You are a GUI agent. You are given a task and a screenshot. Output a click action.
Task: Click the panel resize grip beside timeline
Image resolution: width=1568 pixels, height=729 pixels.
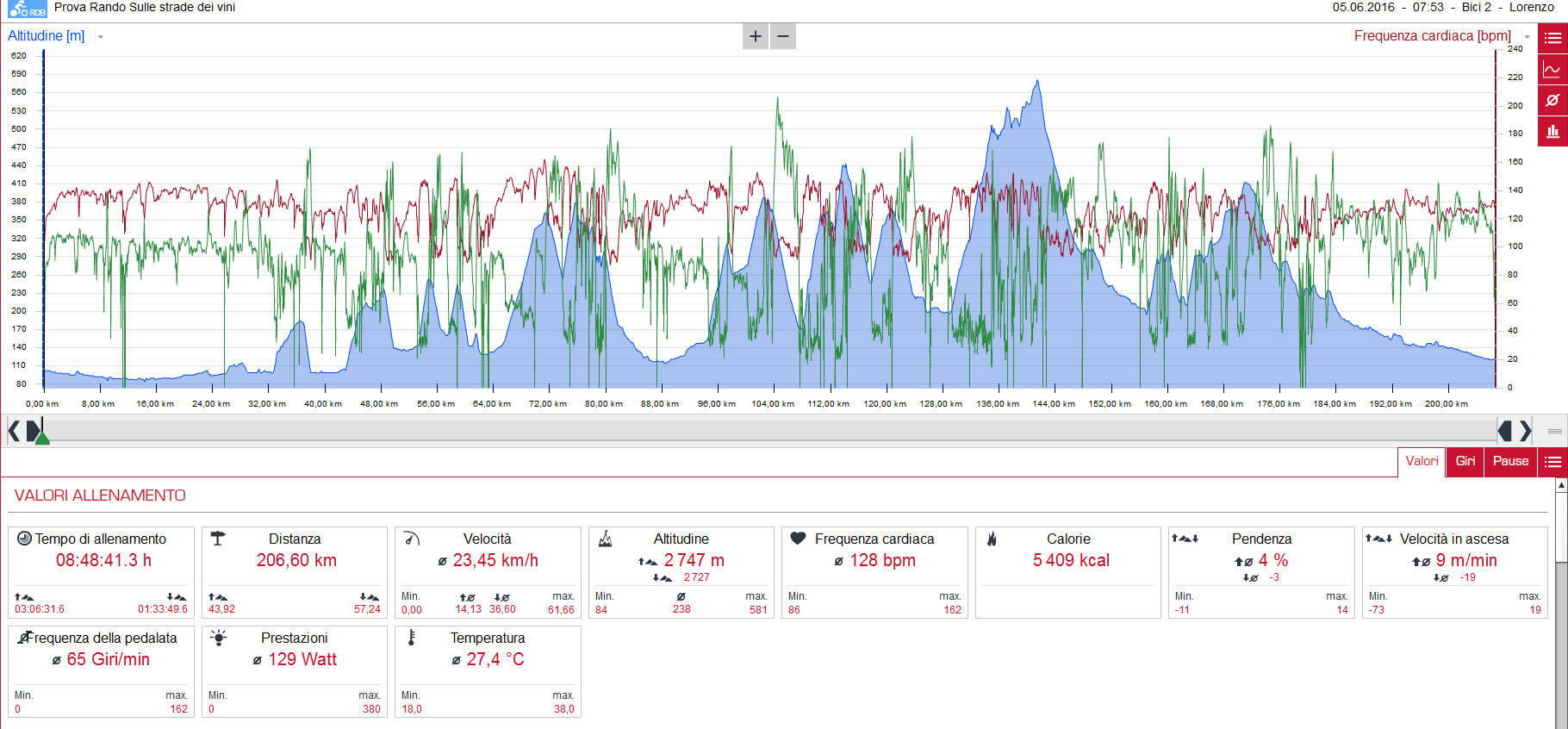(1555, 431)
